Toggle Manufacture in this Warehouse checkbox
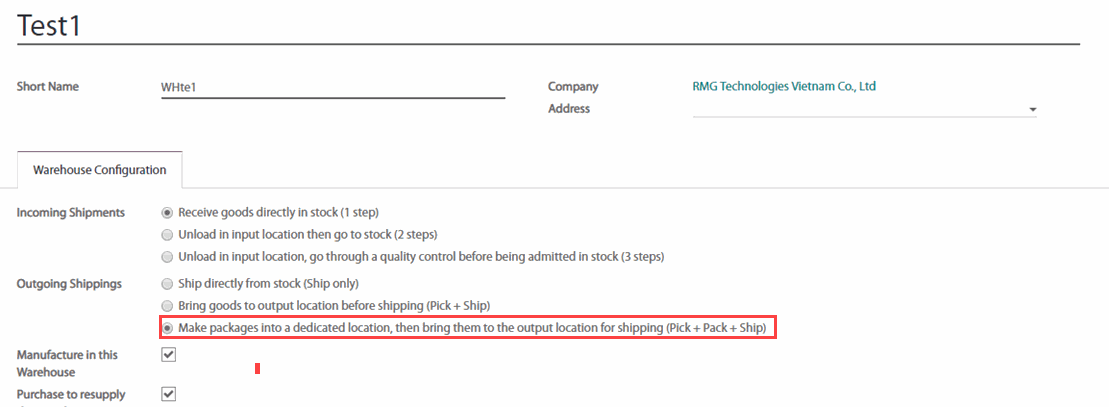 (169, 355)
